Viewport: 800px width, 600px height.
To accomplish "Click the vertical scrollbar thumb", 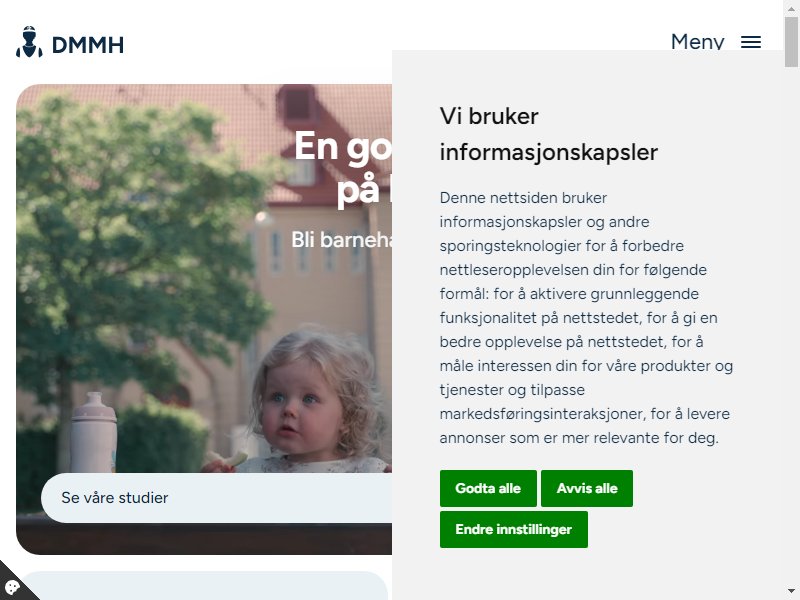I will pyautogui.click(x=791, y=41).
